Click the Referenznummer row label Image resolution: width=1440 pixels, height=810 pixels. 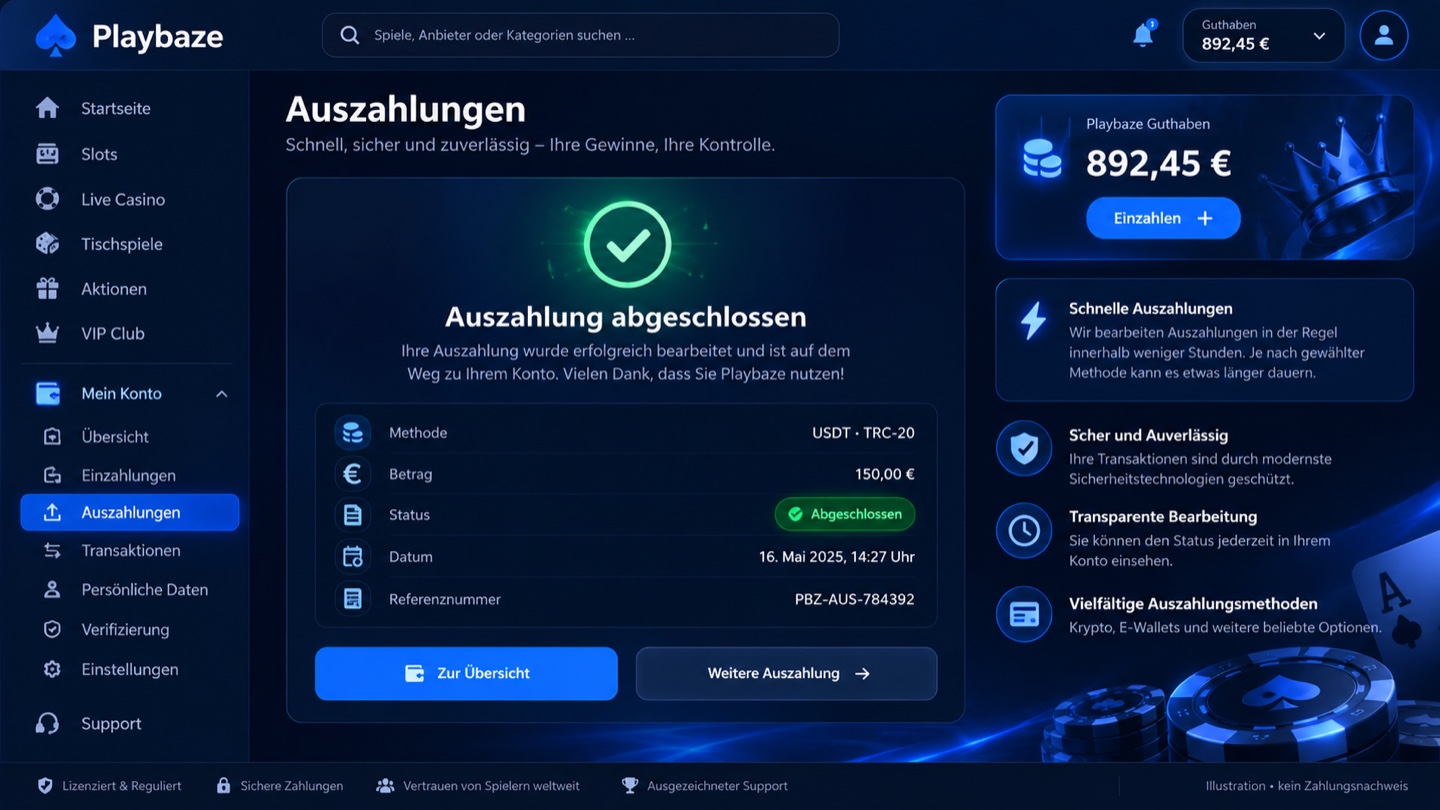tap(445, 599)
